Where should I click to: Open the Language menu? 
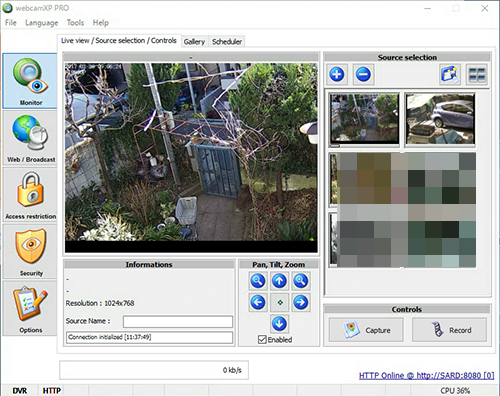[x=42, y=23]
